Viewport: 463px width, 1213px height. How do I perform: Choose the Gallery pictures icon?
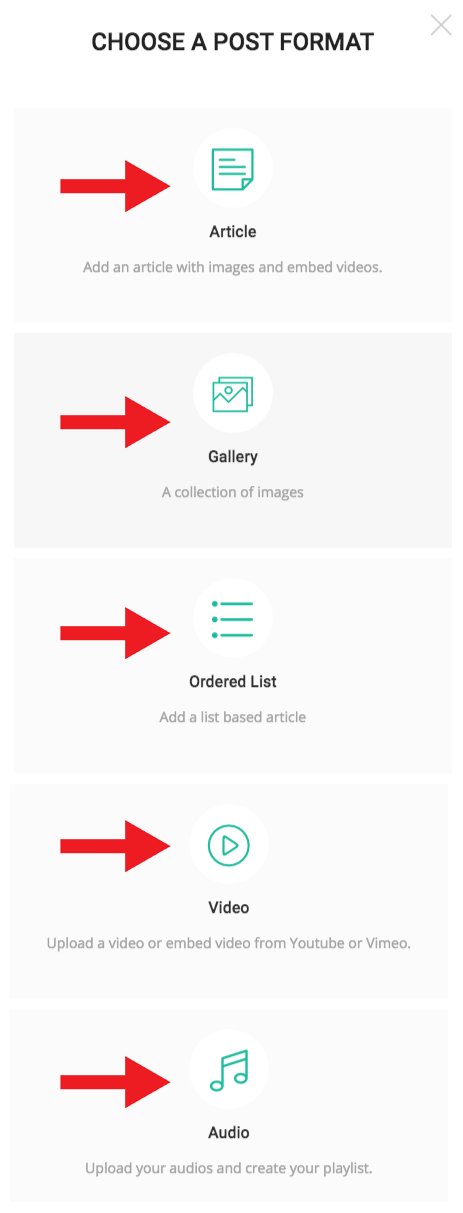point(233,394)
